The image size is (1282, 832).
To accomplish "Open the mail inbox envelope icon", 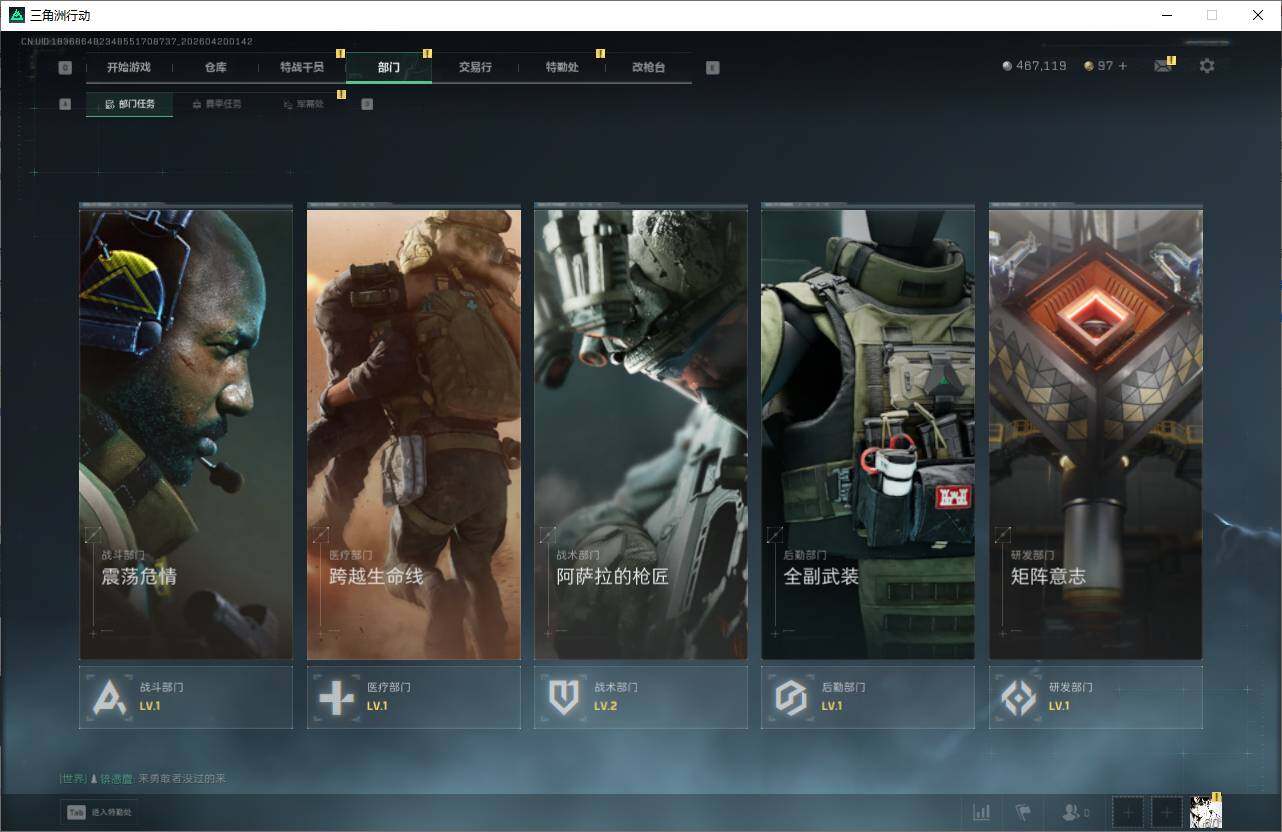I will coord(1162,66).
